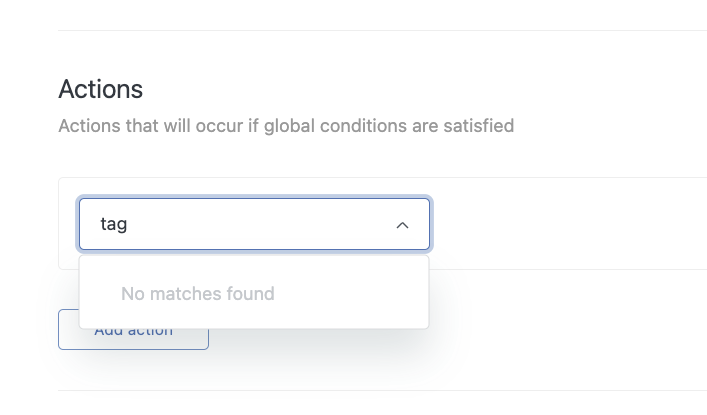Screen dimensions: 707x415
Task: Click the 'tag' search text in combo box
Action: (114, 225)
